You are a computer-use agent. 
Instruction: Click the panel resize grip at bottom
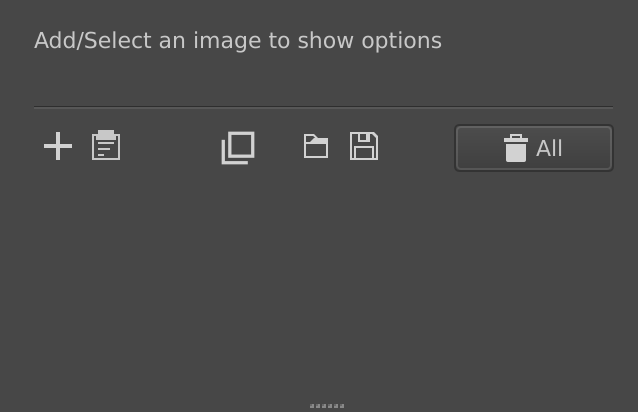[x=327, y=405]
